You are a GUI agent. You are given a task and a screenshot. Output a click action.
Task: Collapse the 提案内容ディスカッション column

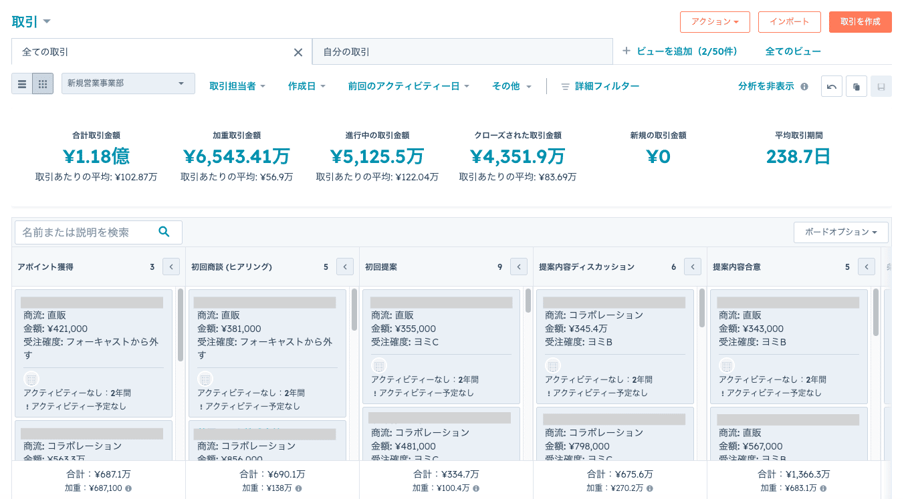pos(693,267)
